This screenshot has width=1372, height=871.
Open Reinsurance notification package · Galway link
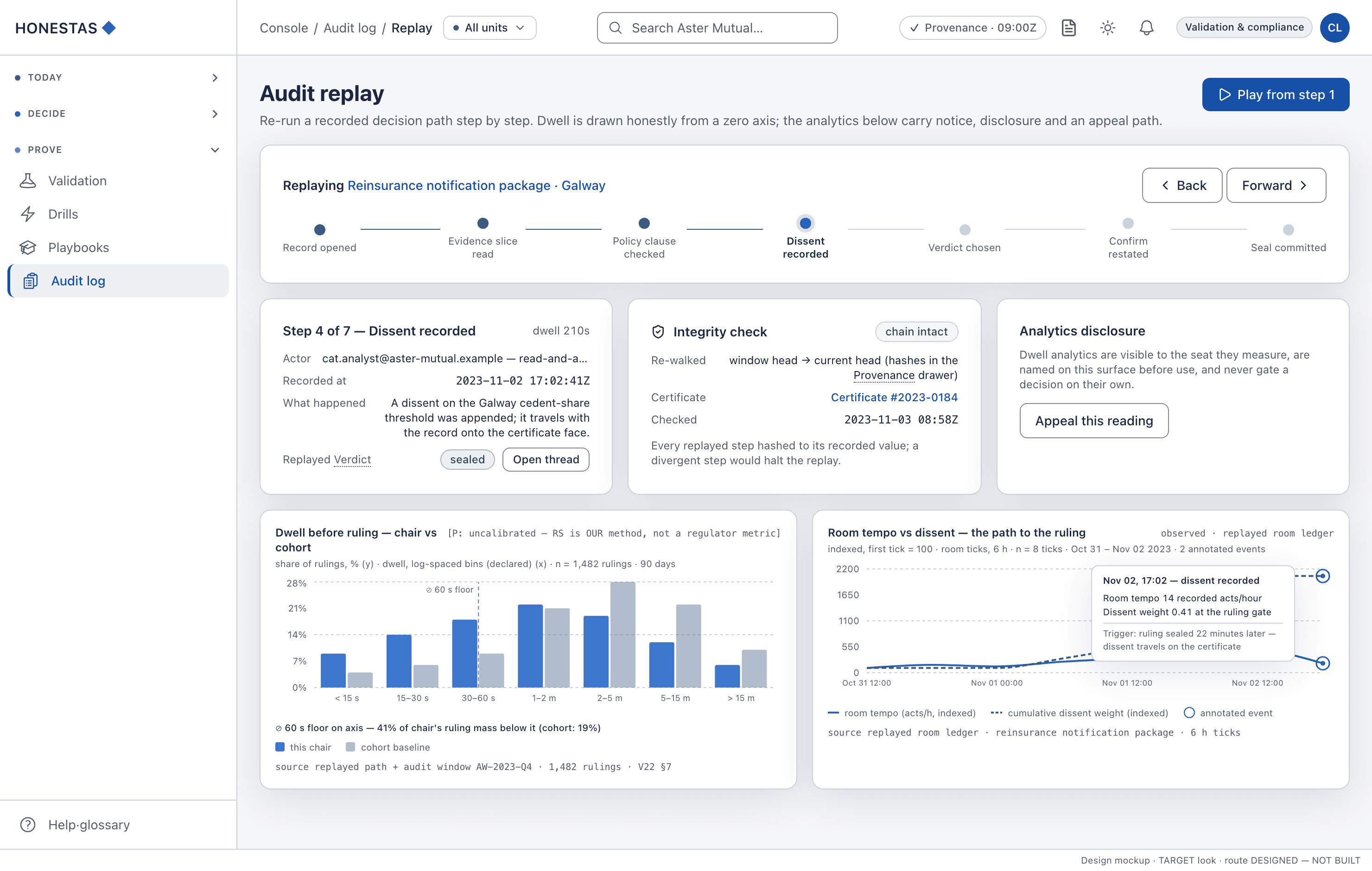pos(476,185)
